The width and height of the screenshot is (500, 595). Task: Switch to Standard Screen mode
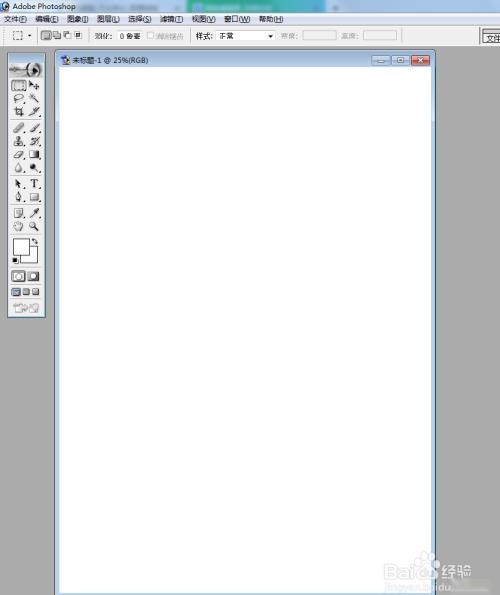click(x=16, y=292)
